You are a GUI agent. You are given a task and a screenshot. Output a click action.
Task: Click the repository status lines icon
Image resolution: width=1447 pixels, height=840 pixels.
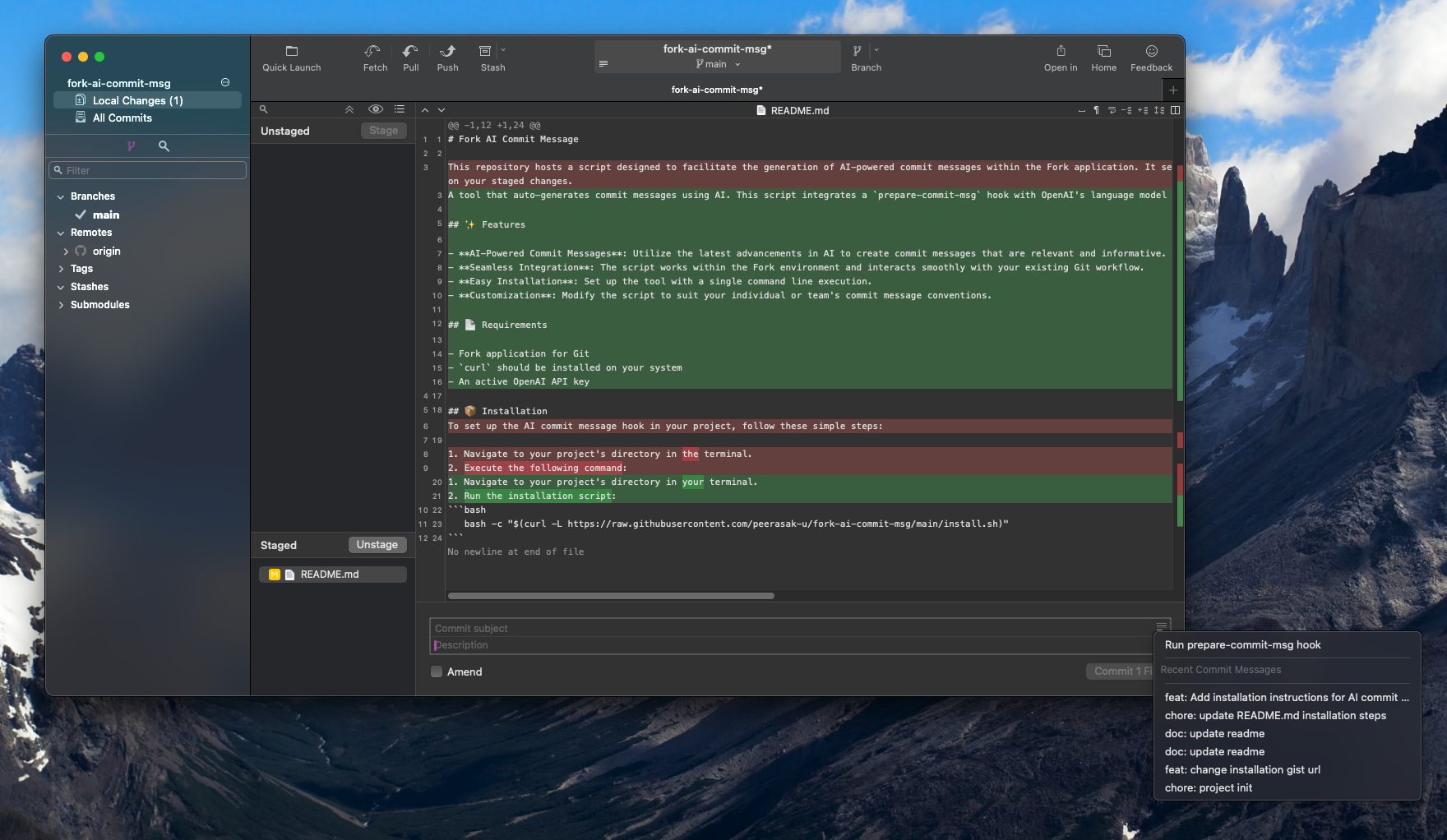coord(603,64)
